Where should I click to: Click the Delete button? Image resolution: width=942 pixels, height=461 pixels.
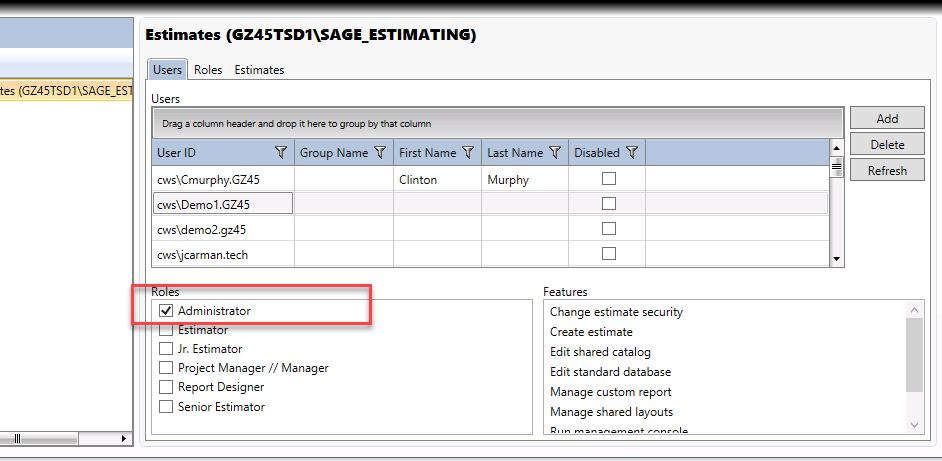click(x=887, y=144)
